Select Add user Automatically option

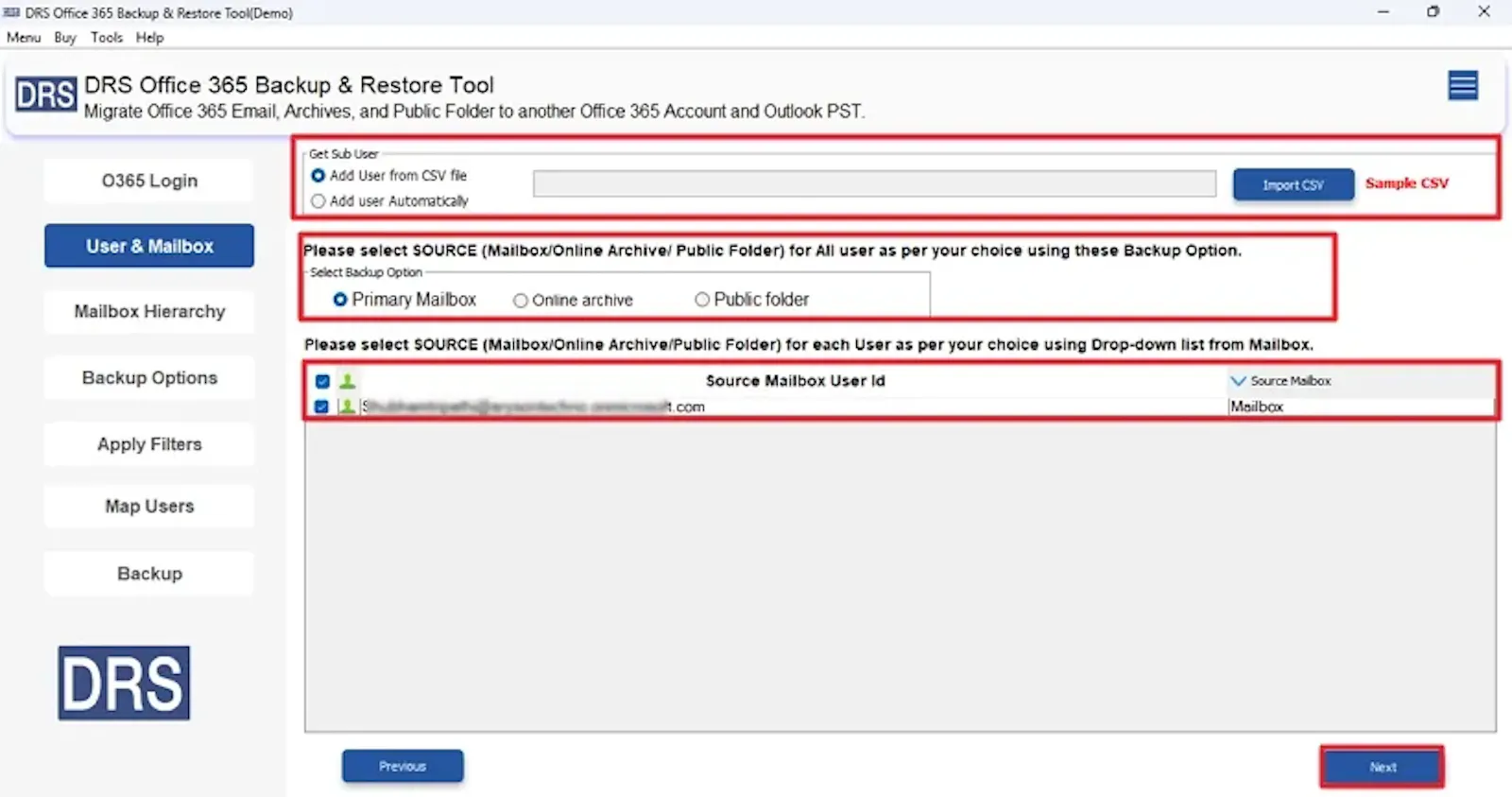318,201
